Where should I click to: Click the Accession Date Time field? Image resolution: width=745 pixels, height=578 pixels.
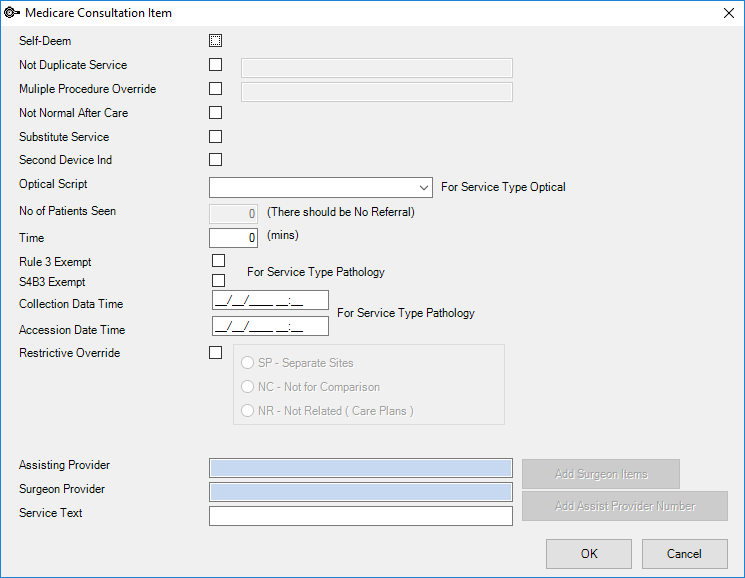(270, 326)
